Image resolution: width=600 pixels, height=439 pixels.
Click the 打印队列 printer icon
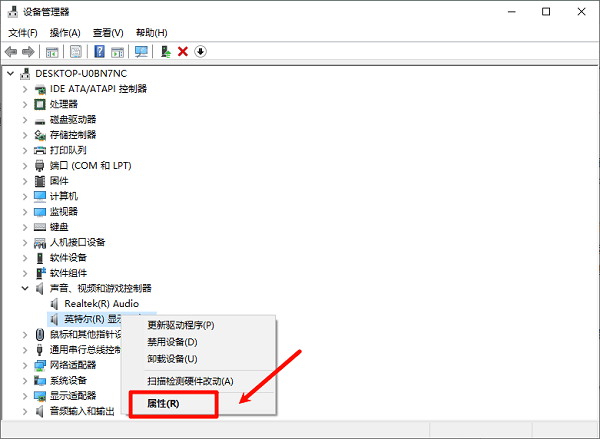pyautogui.click(x=40, y=150)
